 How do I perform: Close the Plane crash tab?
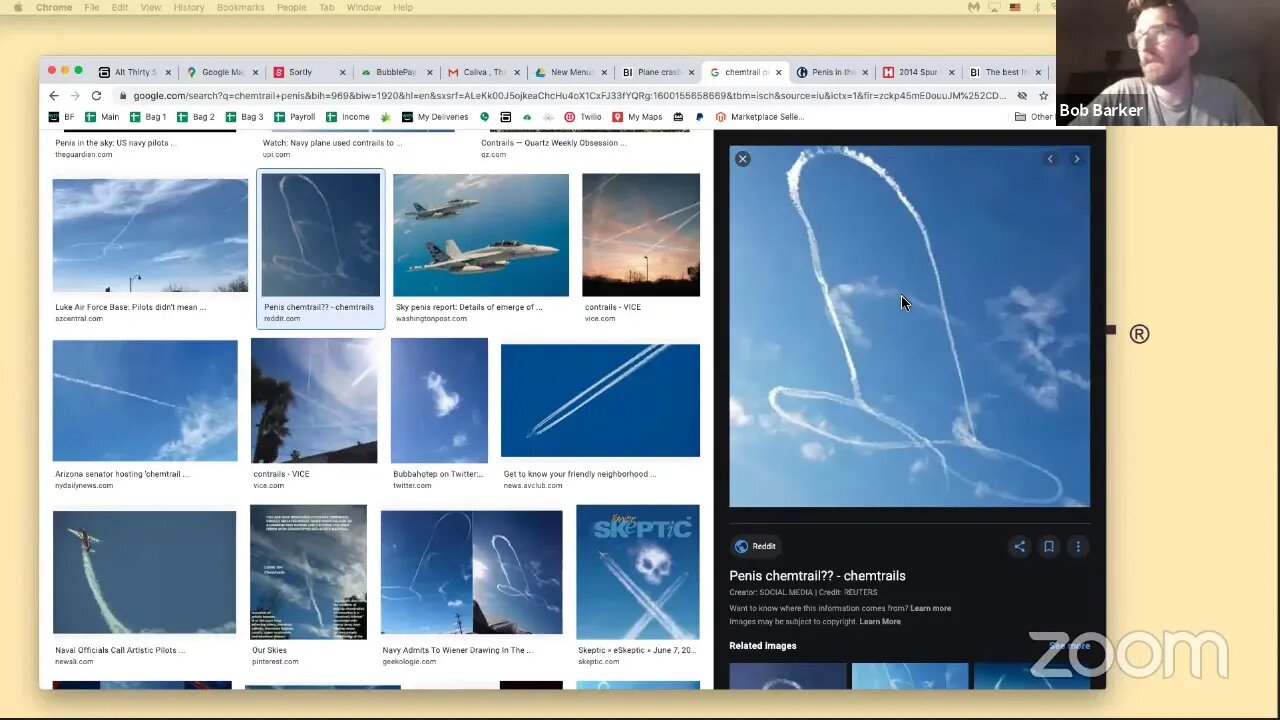(x=691, y=72)
